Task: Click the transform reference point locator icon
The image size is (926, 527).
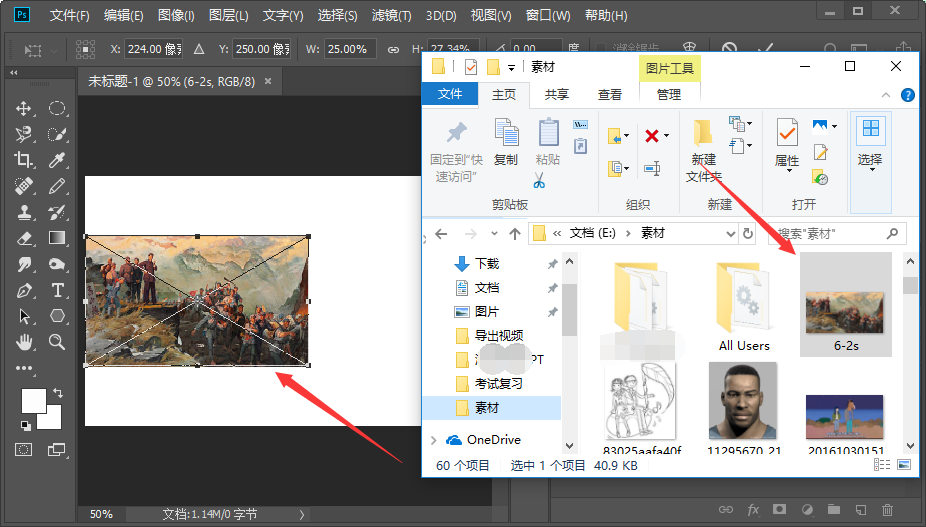Action: pos(86,49)
